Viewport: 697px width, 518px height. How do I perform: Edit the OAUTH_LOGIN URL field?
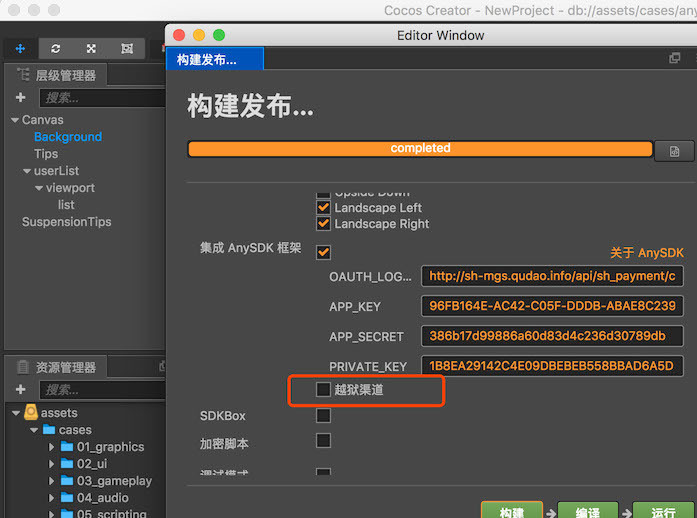point(552,276)
